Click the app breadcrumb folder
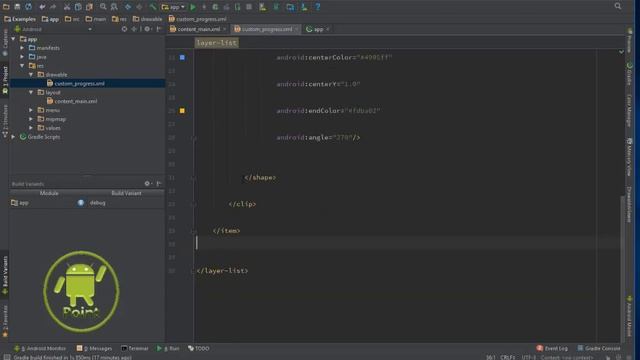 (x=50, y=19)
